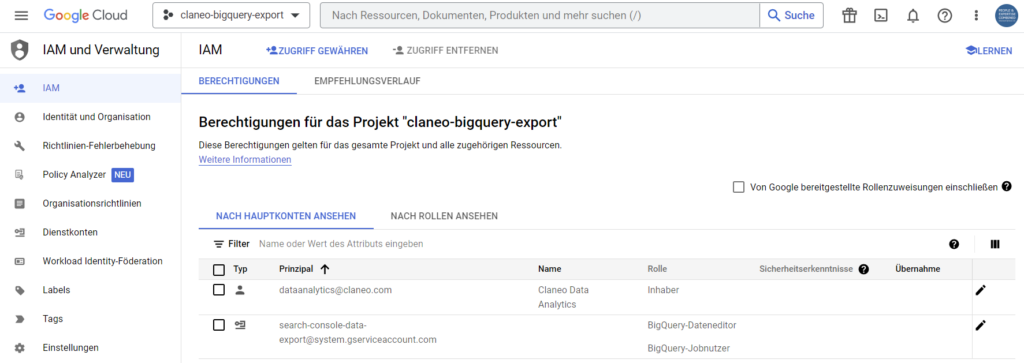This screenshot has height=363, width=1024.
Task: Open the notifications bell
Action: (913, 16)
